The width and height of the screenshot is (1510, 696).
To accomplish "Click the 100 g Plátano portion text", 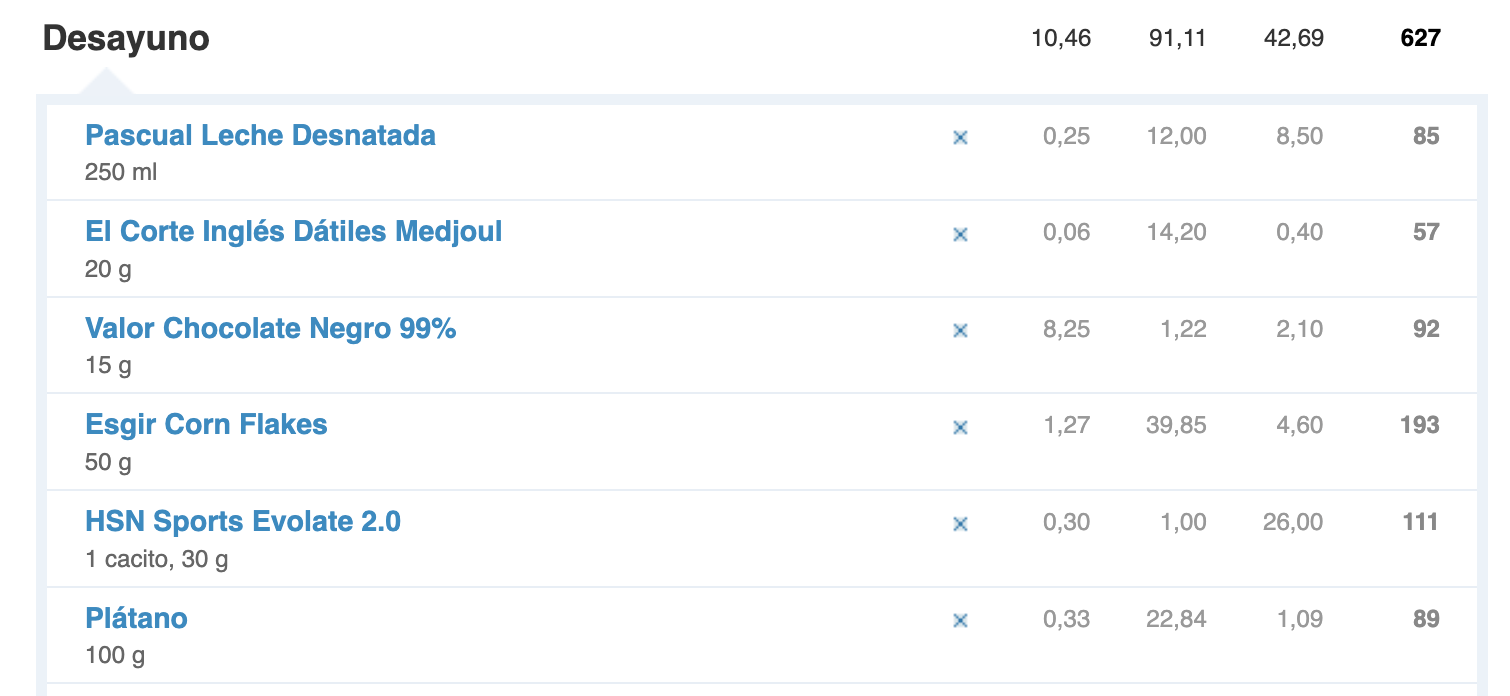I will pos(114,656).
